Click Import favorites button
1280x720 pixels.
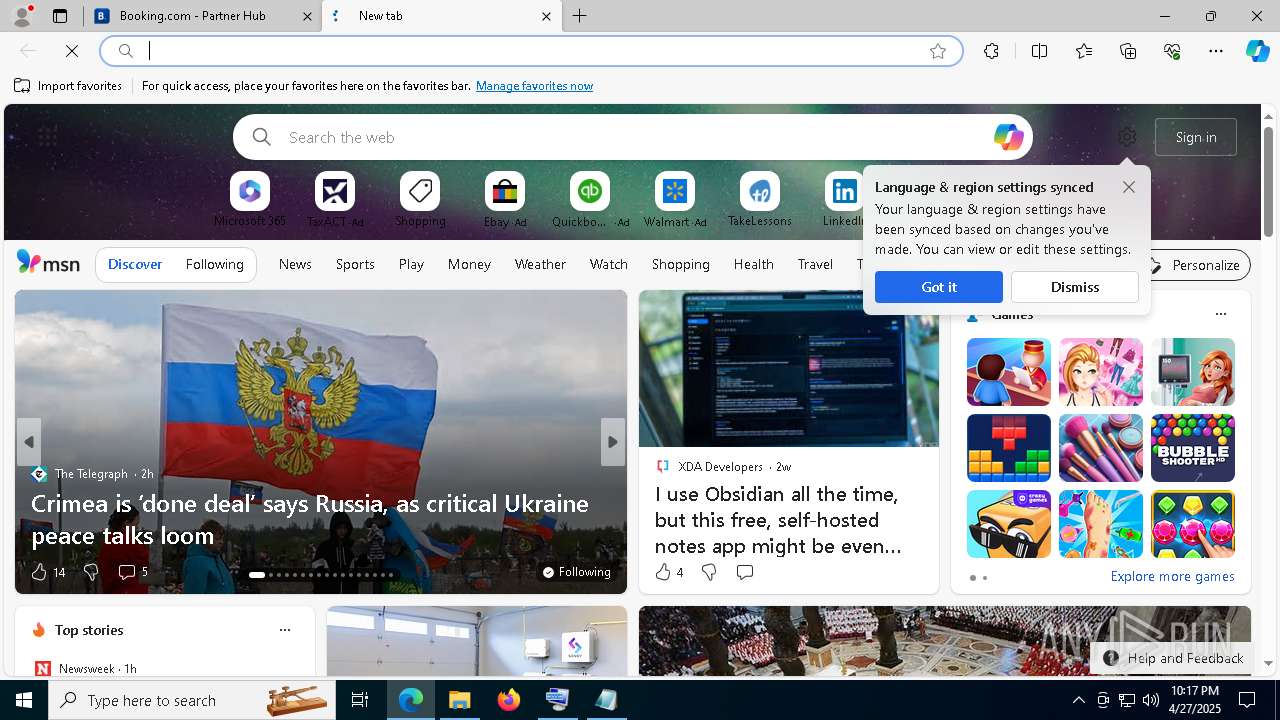coord(68,86)
